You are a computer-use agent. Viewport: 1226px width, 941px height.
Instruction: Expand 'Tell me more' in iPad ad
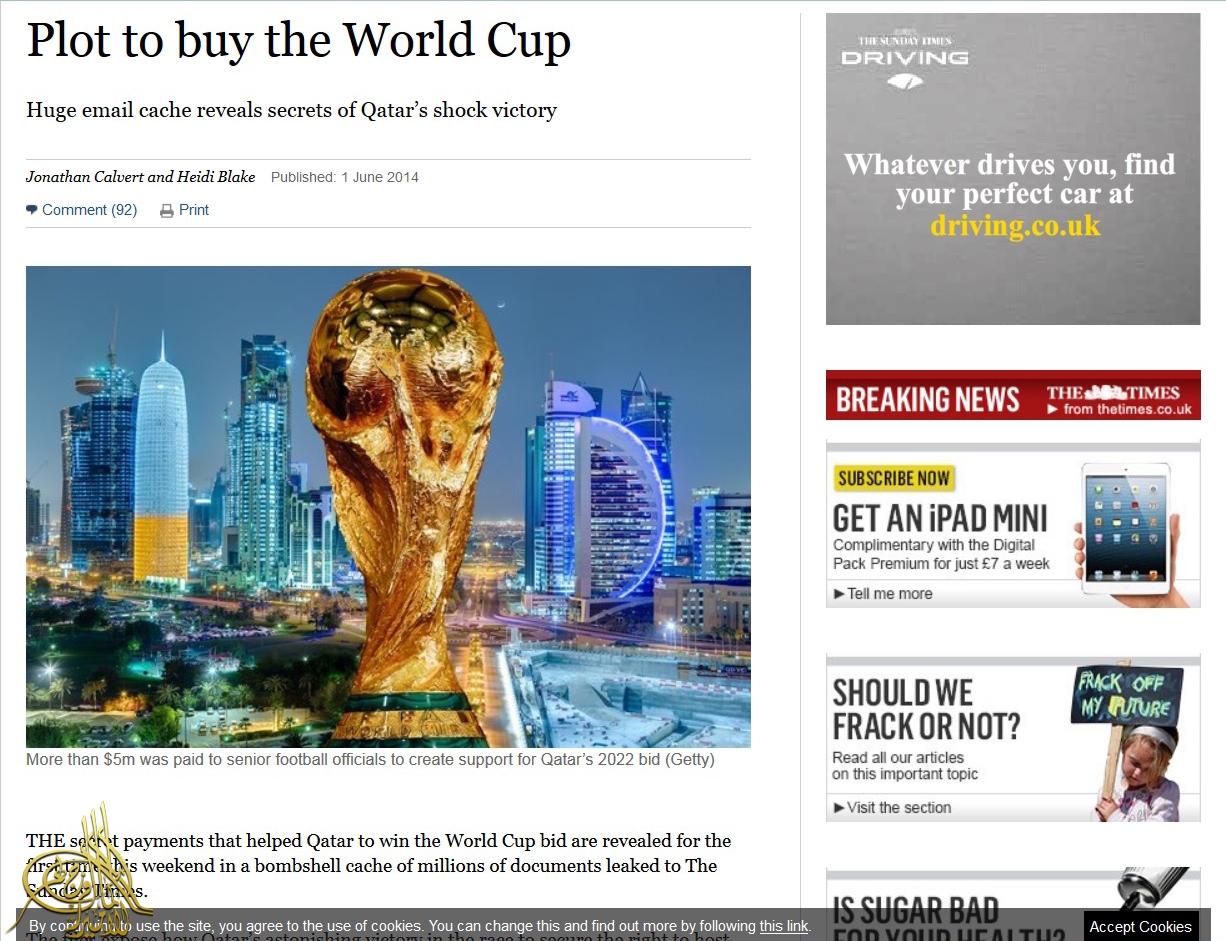[x=883, y=594]
